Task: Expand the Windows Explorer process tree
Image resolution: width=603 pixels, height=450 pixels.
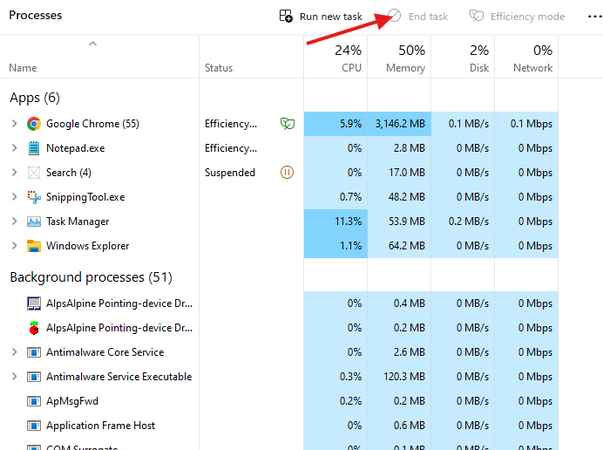Action: 14,246
